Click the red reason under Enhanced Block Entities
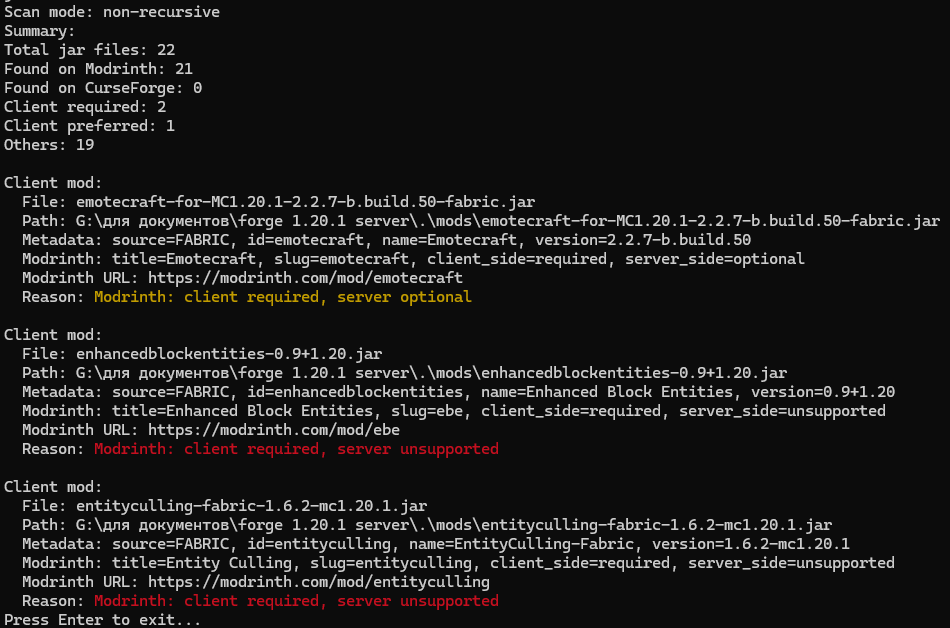 pos(296,449)
